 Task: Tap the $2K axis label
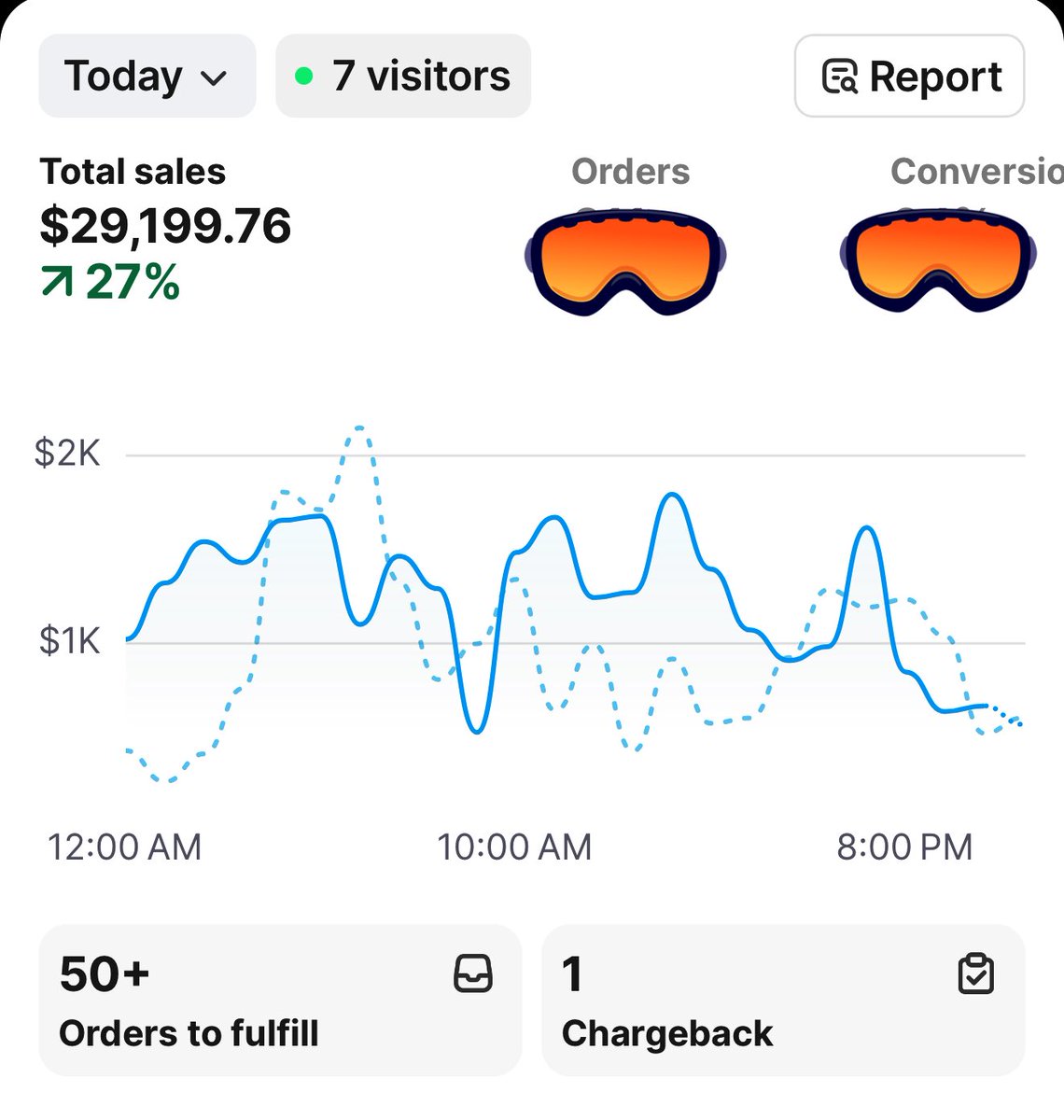pyautogui.click(x=67, y=453)
